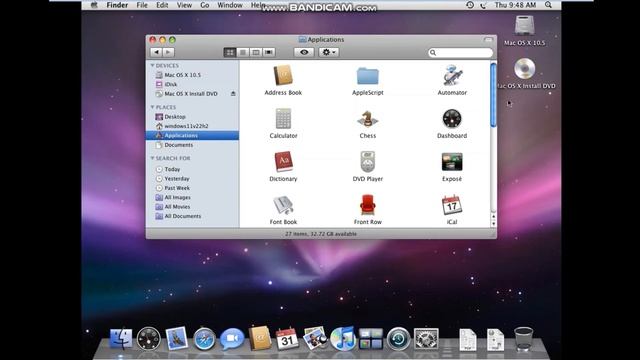Select Mac OS X 10.5 in sidebar
The image size is (640, 360).
point(192,75)
